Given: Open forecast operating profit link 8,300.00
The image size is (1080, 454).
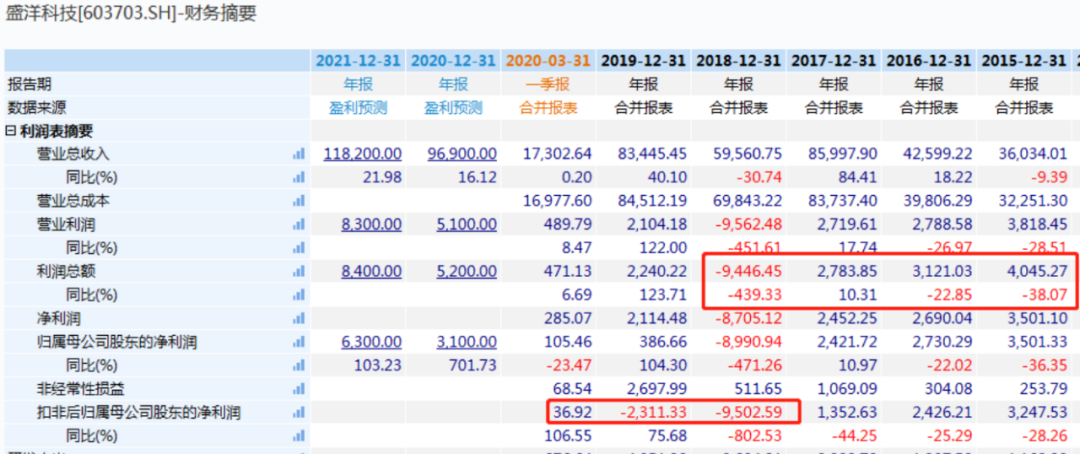Looking at the screenshot, I should coord(372,225).
